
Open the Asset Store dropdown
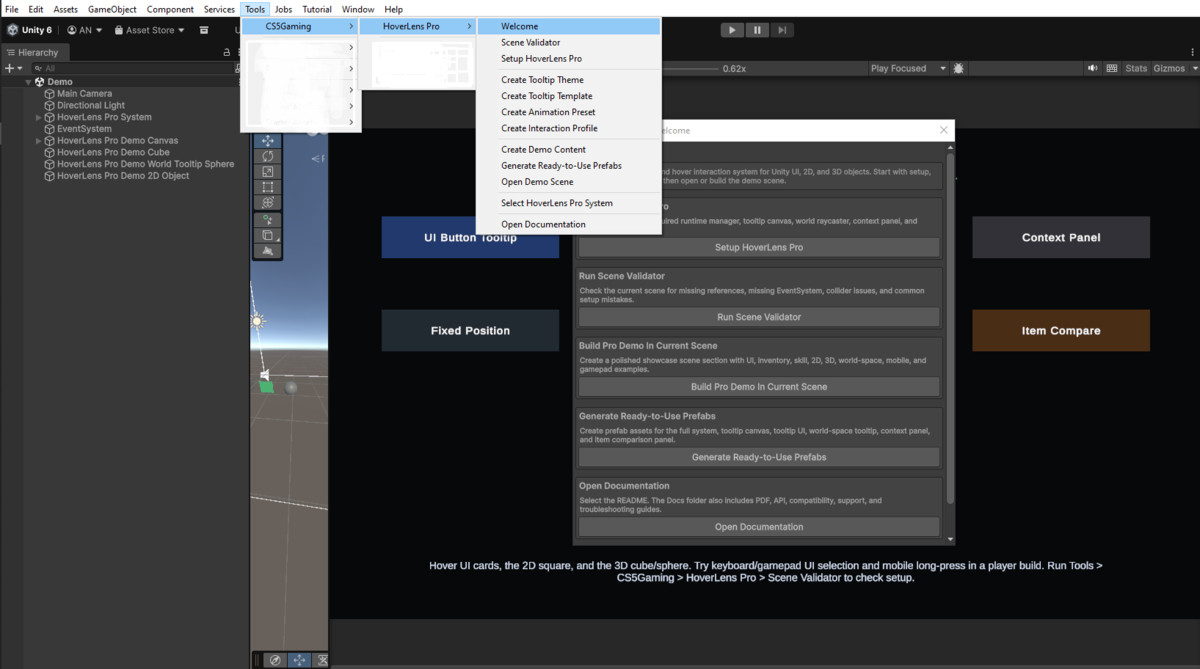(x=151, y=30)
